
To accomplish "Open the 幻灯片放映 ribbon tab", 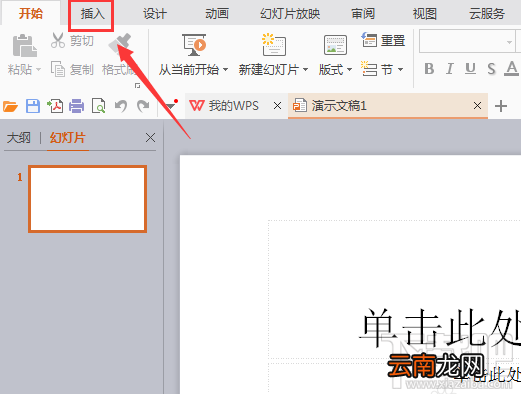I will [290, 14].
